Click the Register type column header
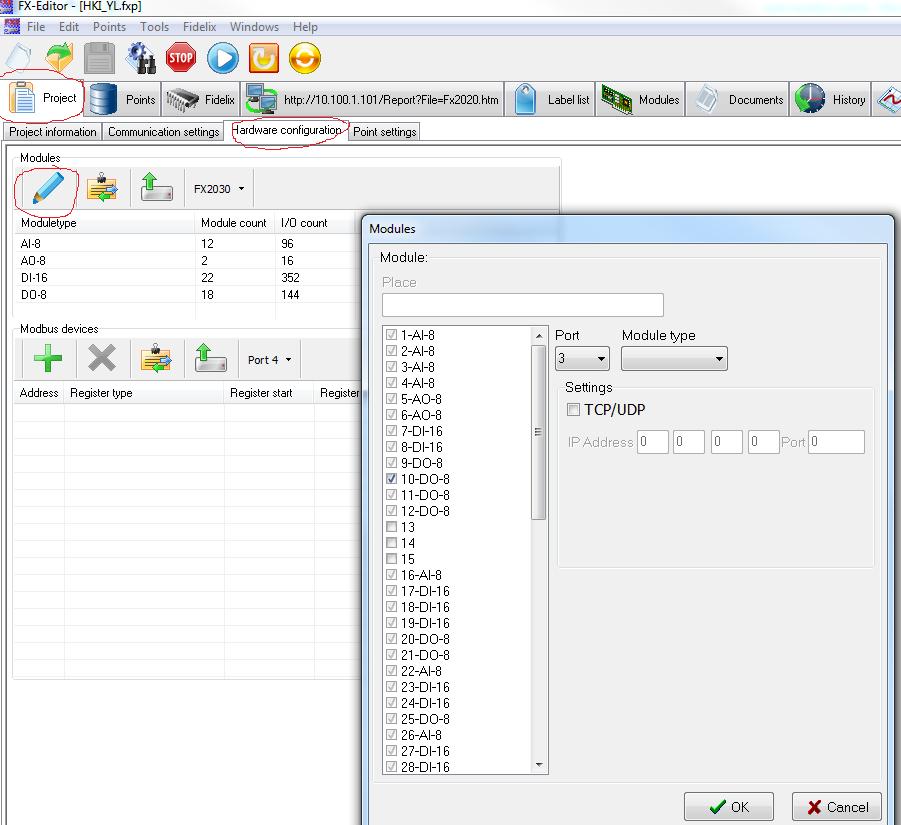The width and height of the screenshot is (901, 825). pos(144,393)
